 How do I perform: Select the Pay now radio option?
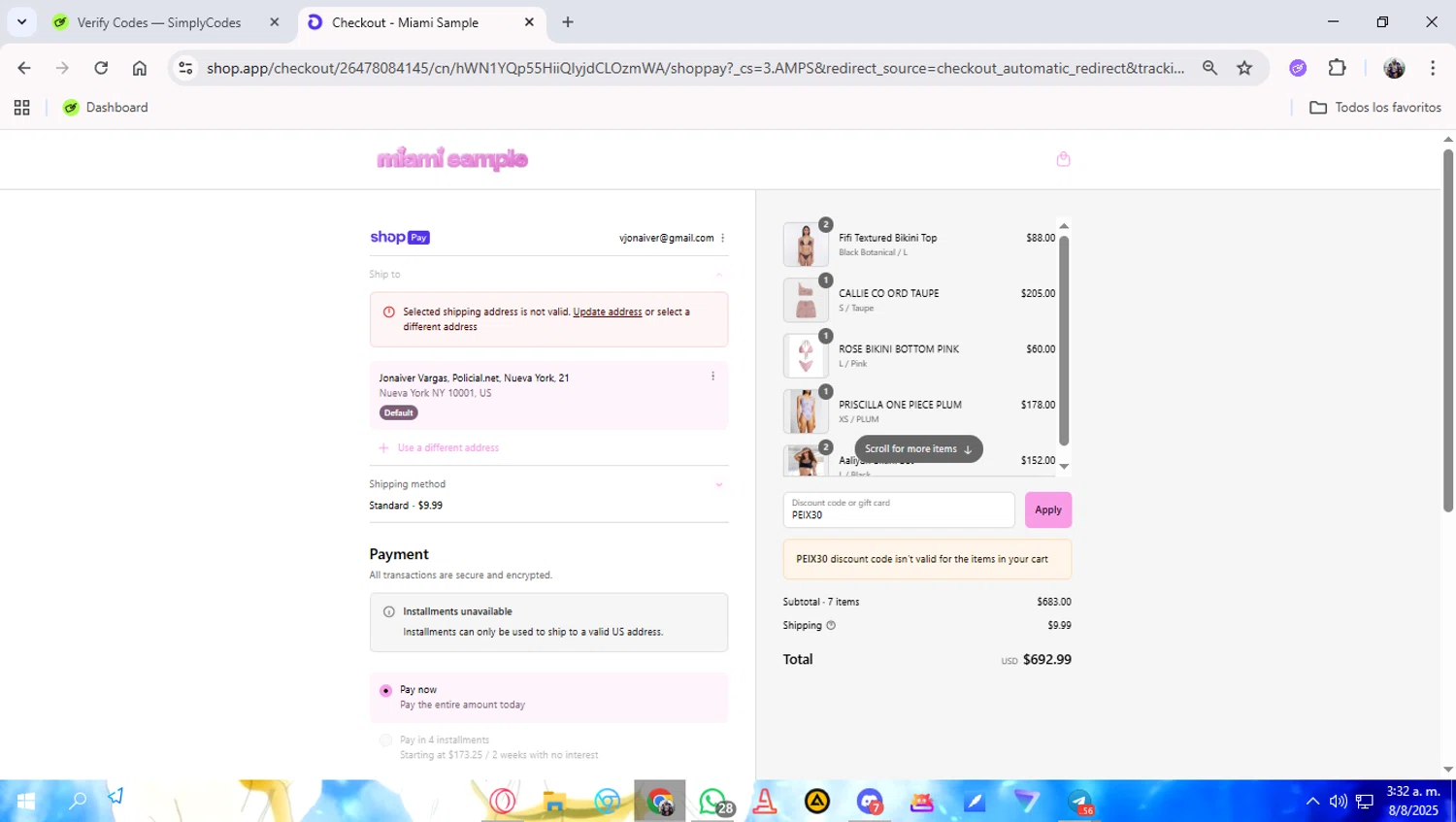[x=385, y=691]
